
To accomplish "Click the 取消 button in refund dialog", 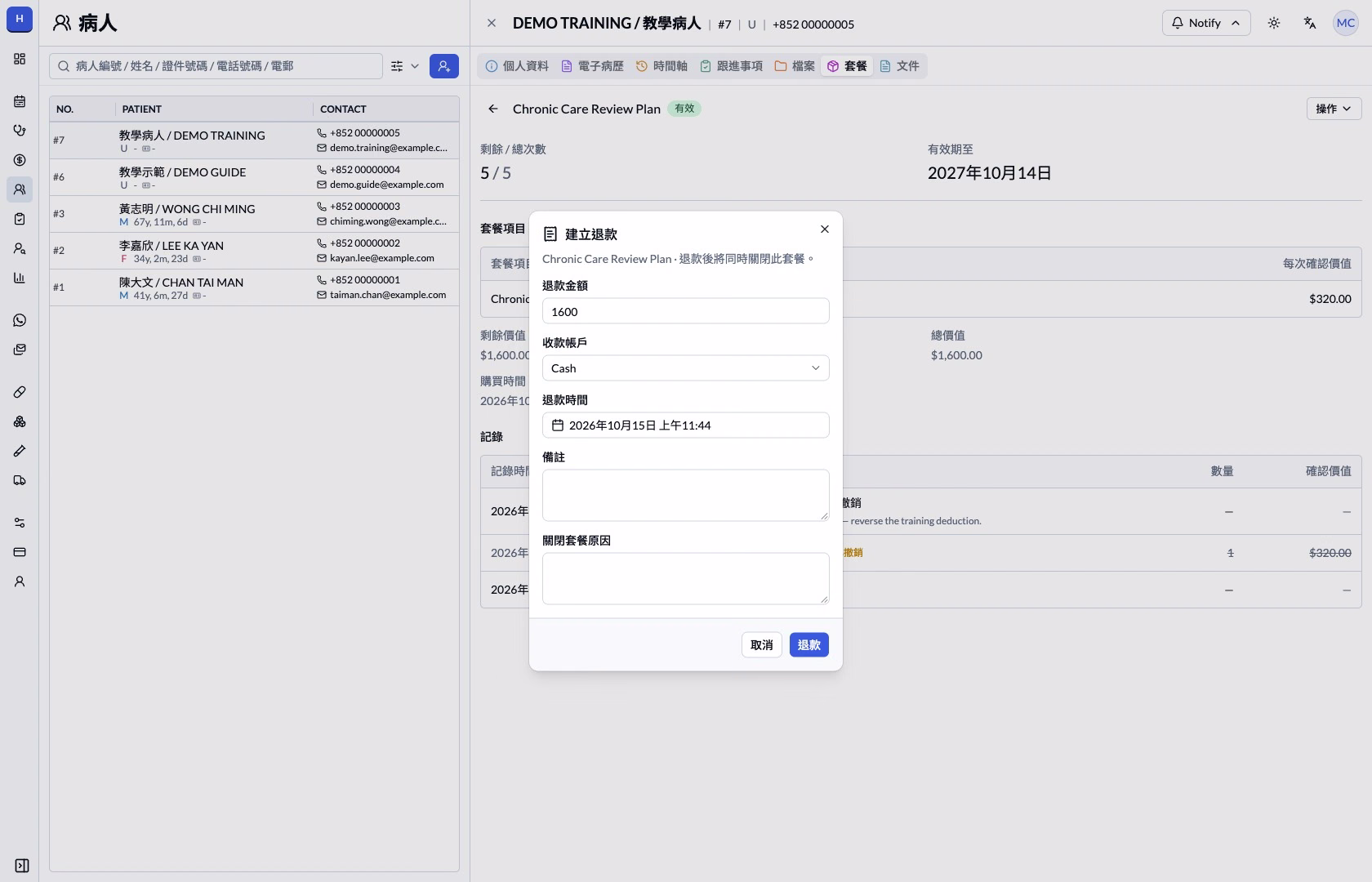I will click(762, 645).
